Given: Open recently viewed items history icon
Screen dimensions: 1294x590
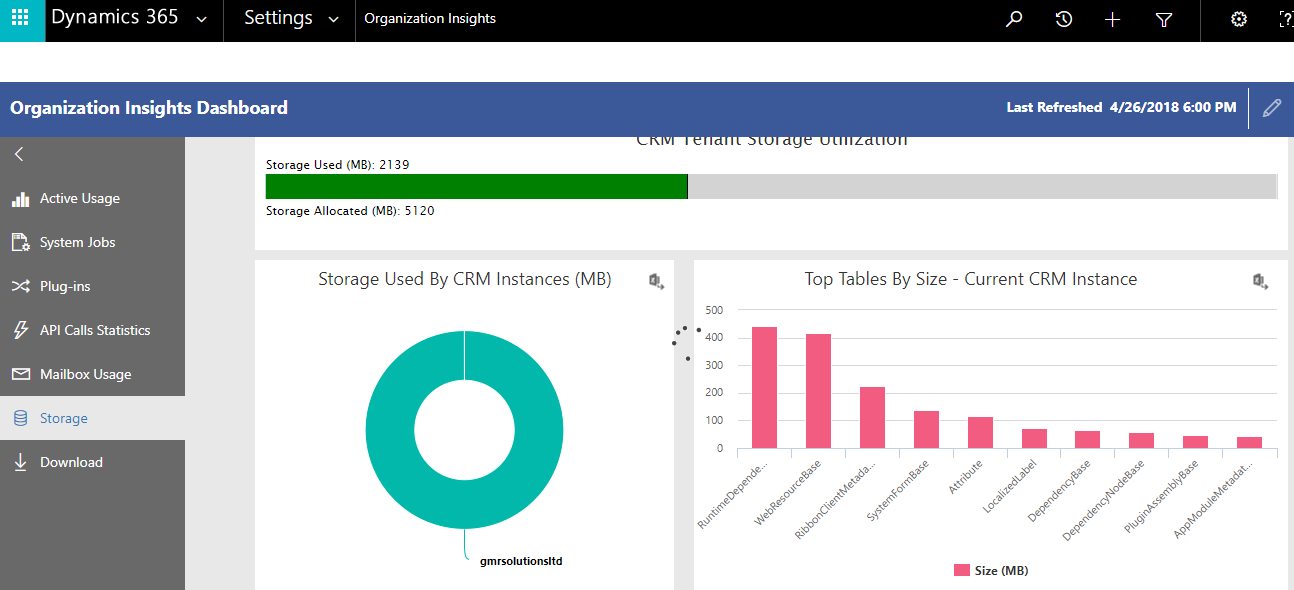Looking at the screenshot, I should pos(1063,19).
